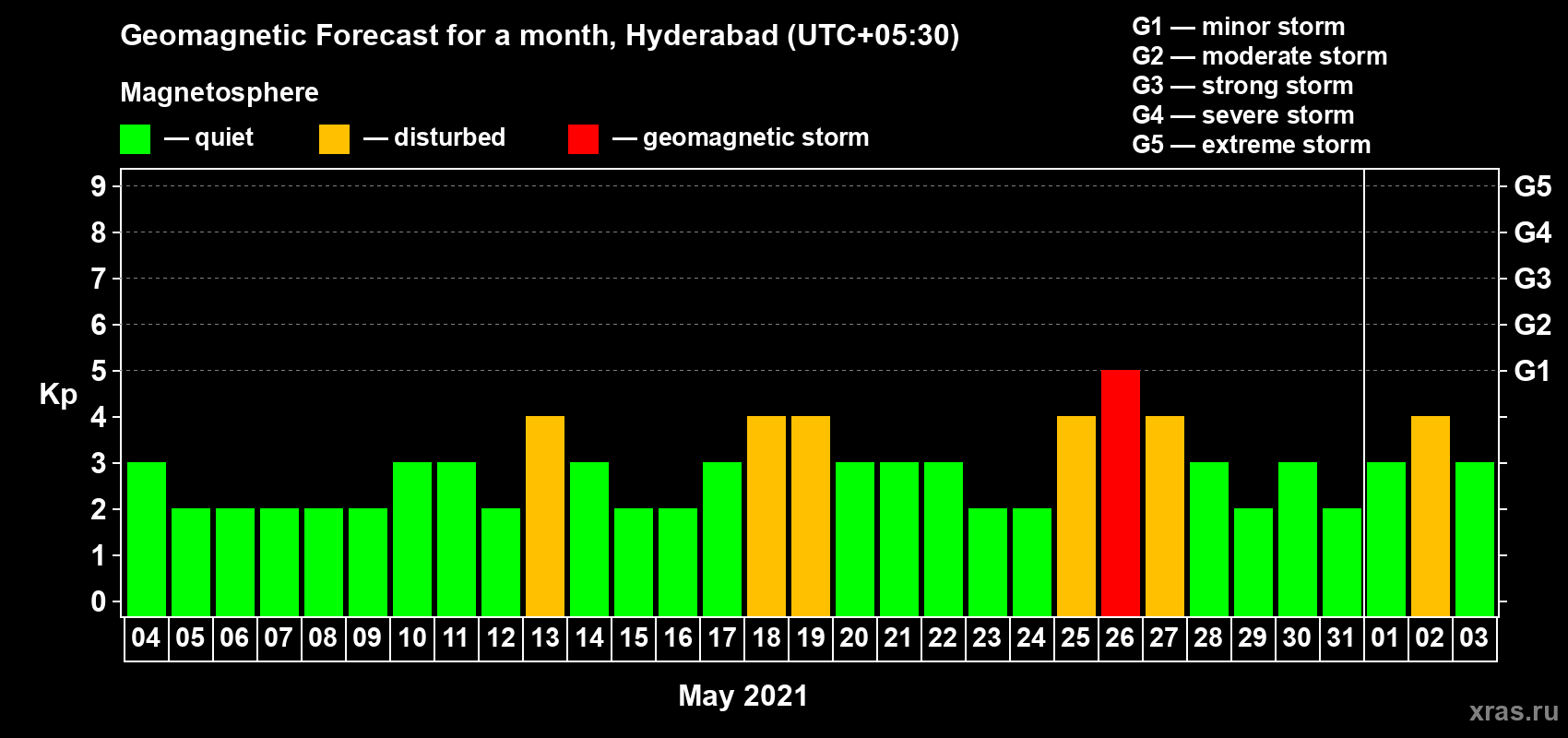Select the green bar for day 30

pyautogui.click(x=1298, y=539)
